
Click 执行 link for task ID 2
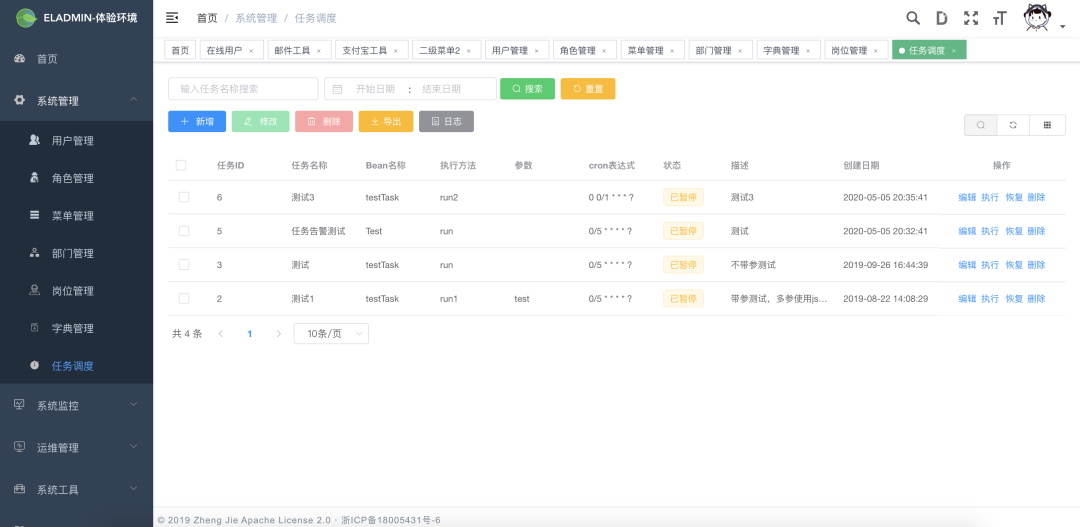(x=990, y=298)
